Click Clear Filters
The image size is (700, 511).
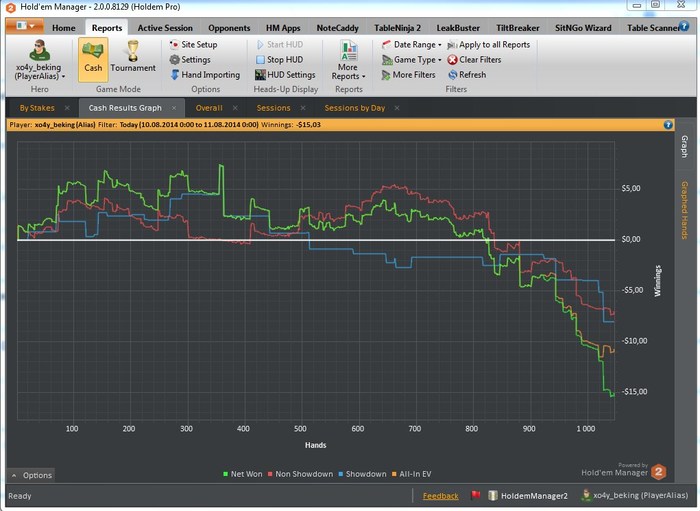click(x=474, y=59)
